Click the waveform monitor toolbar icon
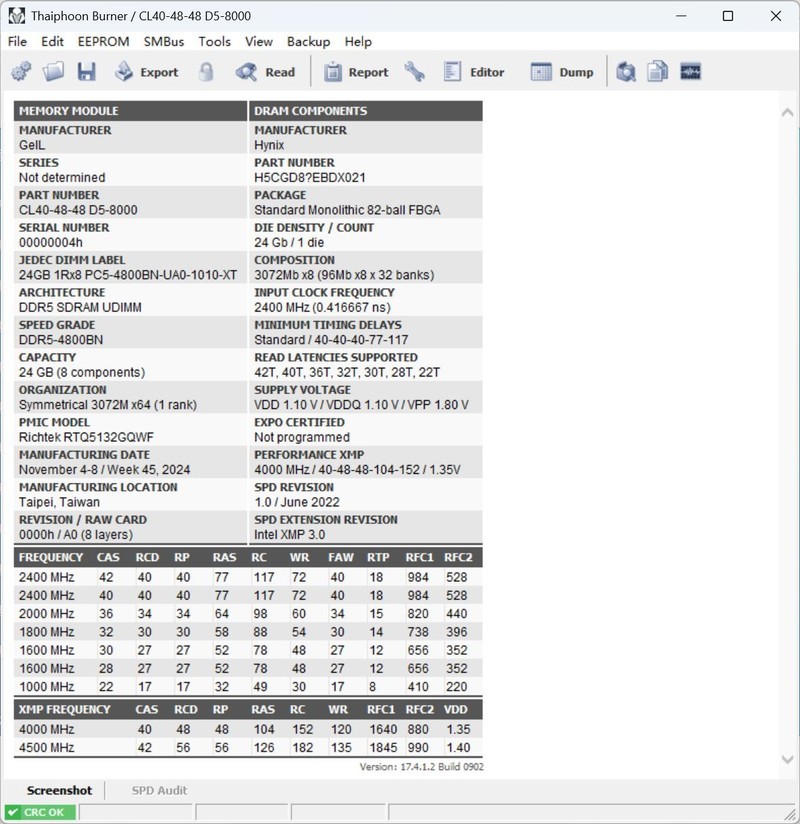This screenshot has height=824, width=800. pos(690,72)
